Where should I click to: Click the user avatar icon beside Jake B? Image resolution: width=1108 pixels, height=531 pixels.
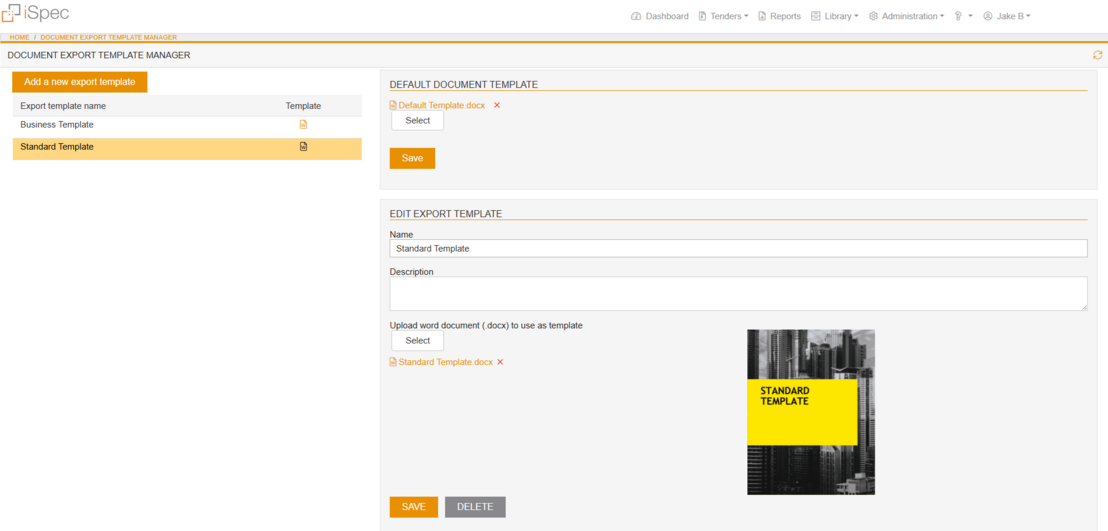pos(988,16)
